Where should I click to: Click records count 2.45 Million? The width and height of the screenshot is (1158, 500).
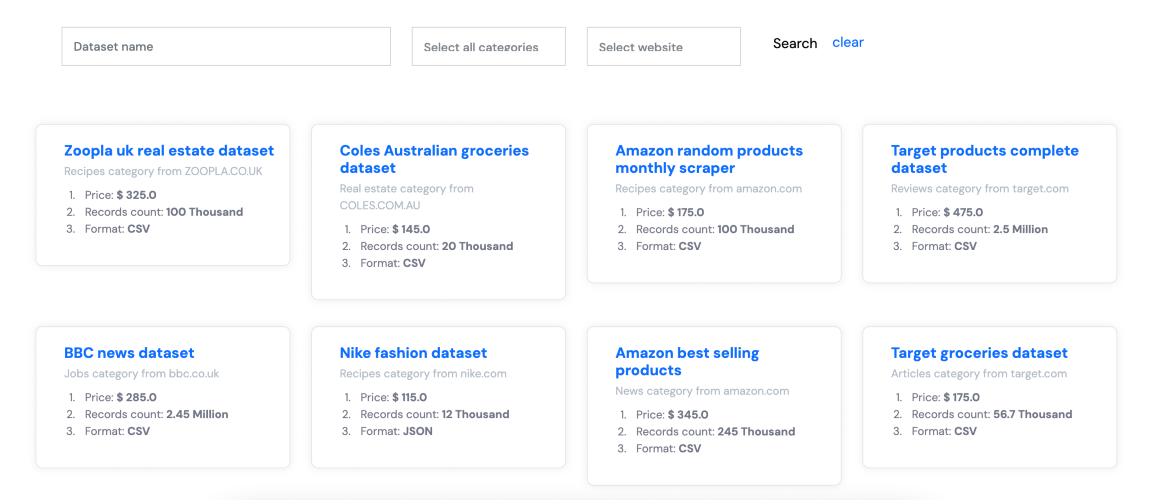click(x=197, y=414)
